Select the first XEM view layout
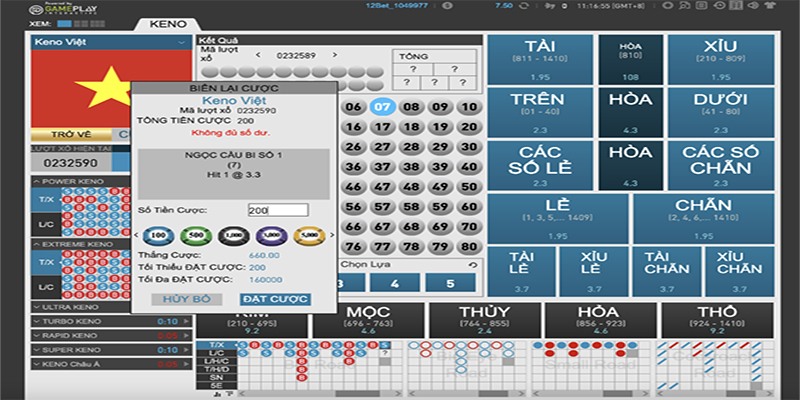Viewport: 800px width, 400px height. point(64,24)
